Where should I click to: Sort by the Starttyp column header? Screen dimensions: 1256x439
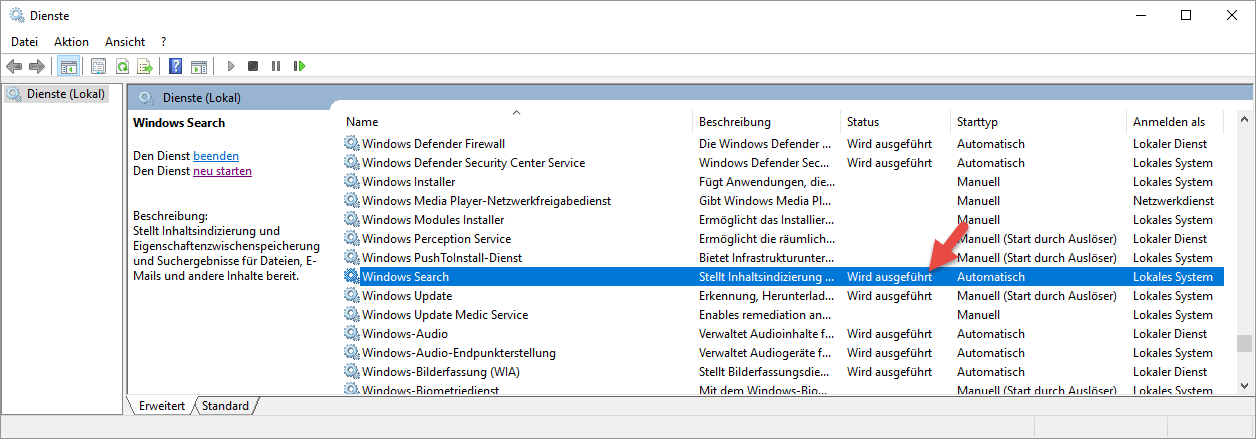coord(977,122)
